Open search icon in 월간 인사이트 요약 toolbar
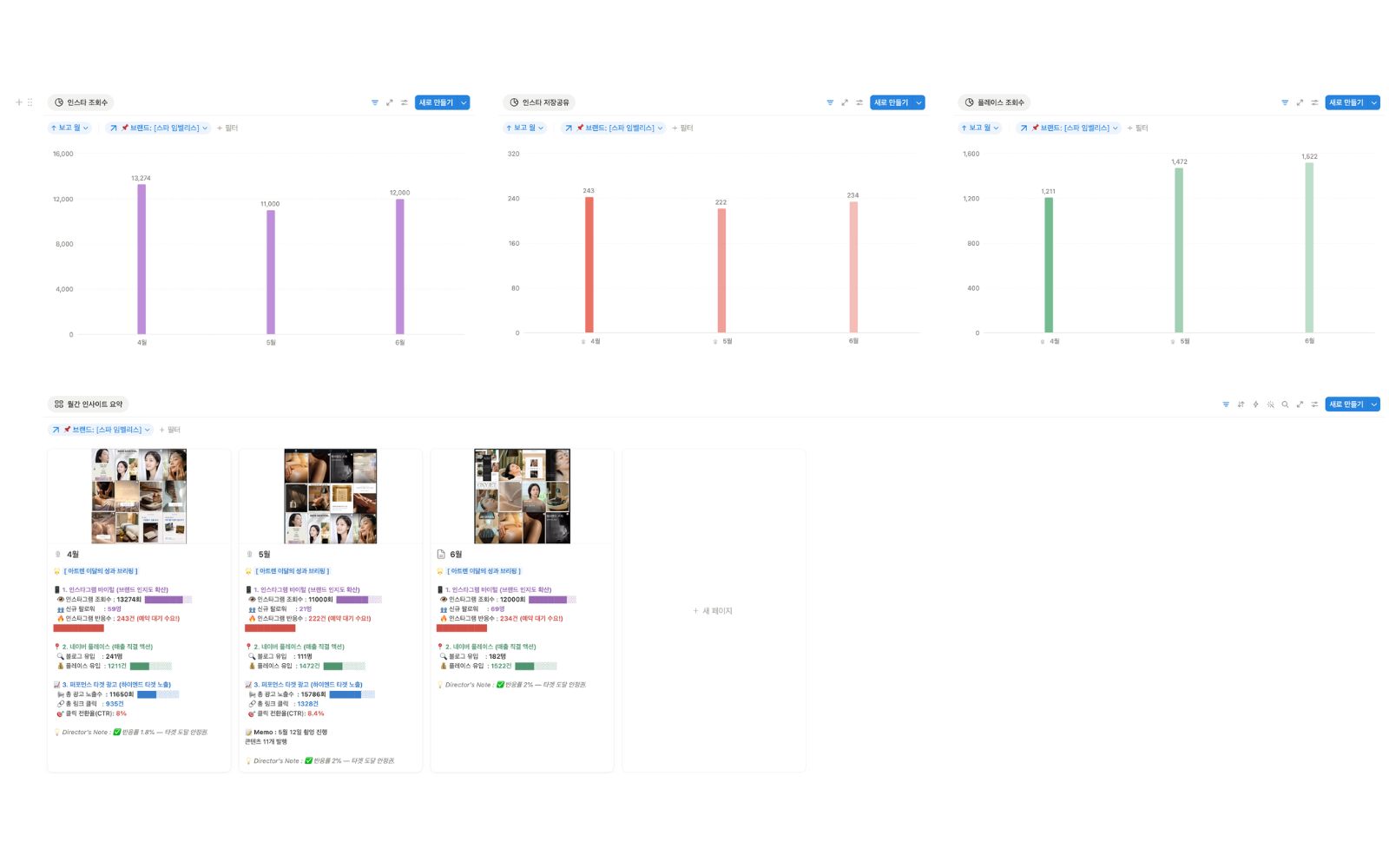Viewport: 1389px width, 868px height. pos(1285,404)
